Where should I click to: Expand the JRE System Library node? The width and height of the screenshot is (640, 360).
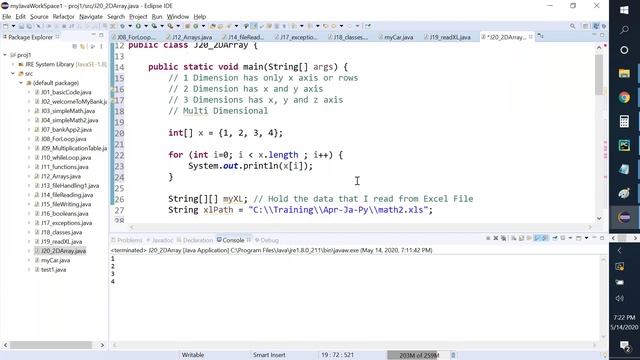(13, 64)
